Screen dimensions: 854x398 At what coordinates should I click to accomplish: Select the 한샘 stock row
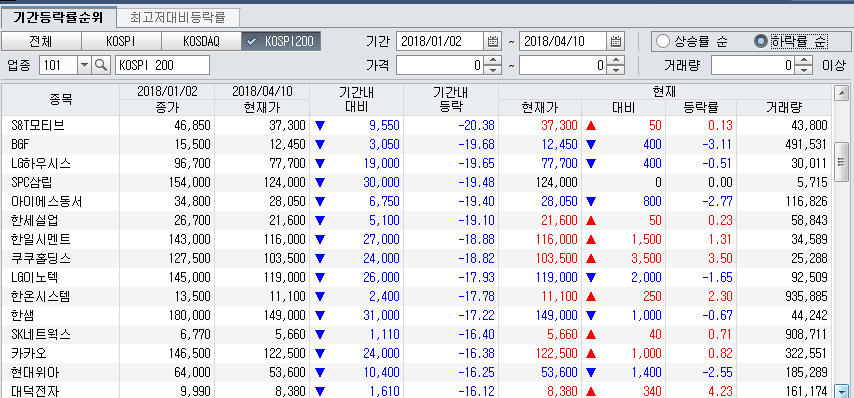417,315
